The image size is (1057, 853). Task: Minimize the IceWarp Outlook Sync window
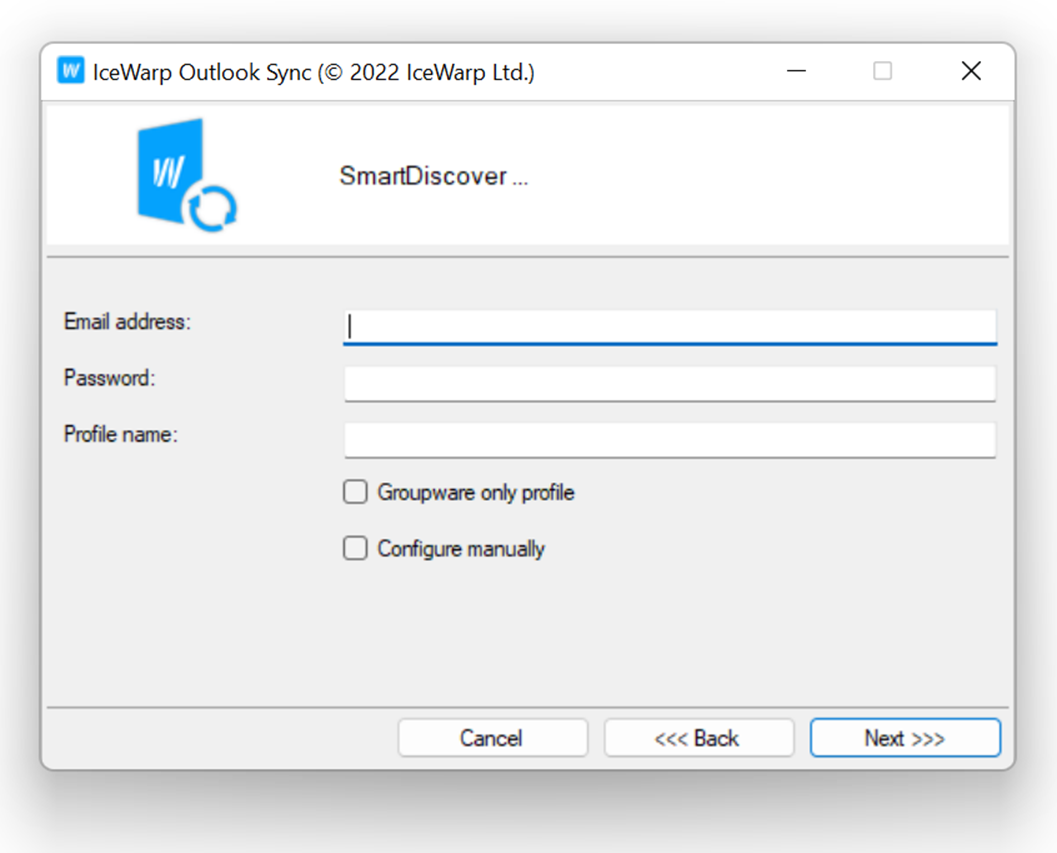click(x=796, y=71)
